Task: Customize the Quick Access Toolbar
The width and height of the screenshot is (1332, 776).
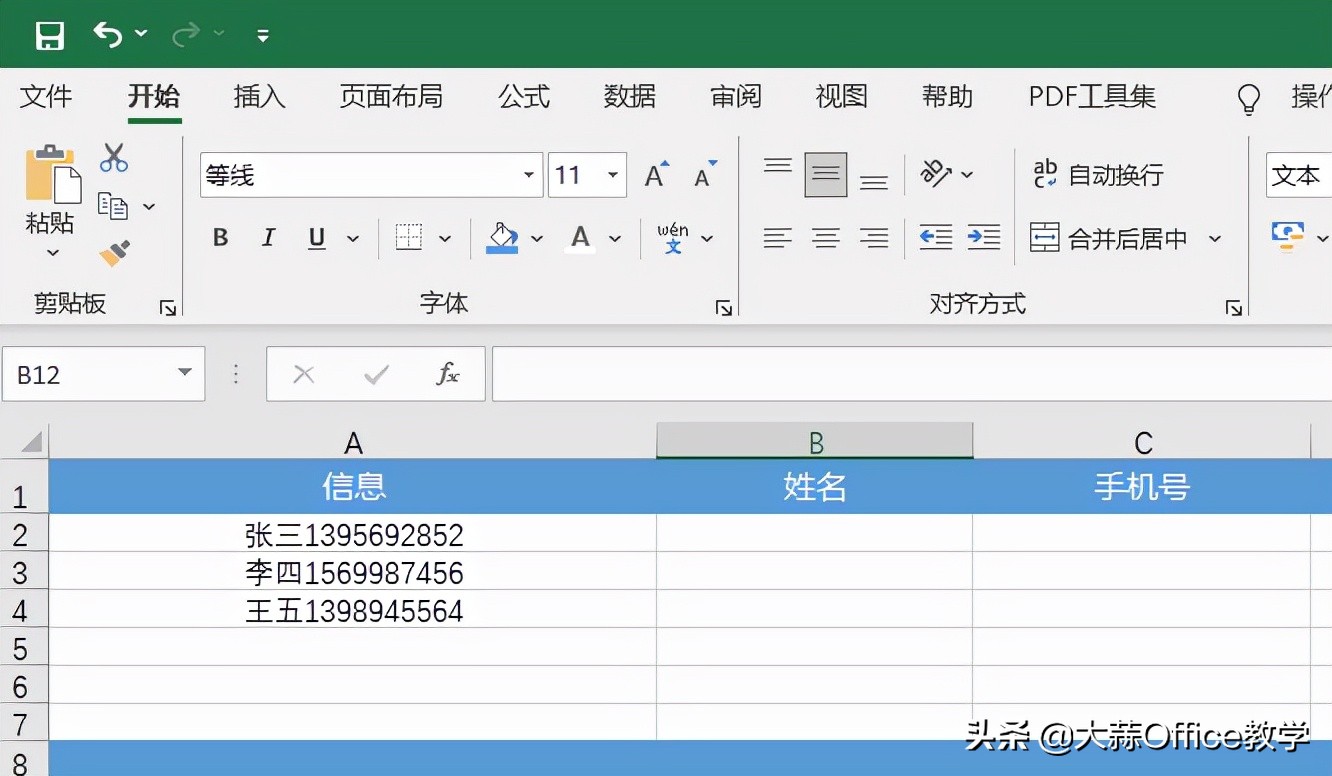Action: [263, 36]
